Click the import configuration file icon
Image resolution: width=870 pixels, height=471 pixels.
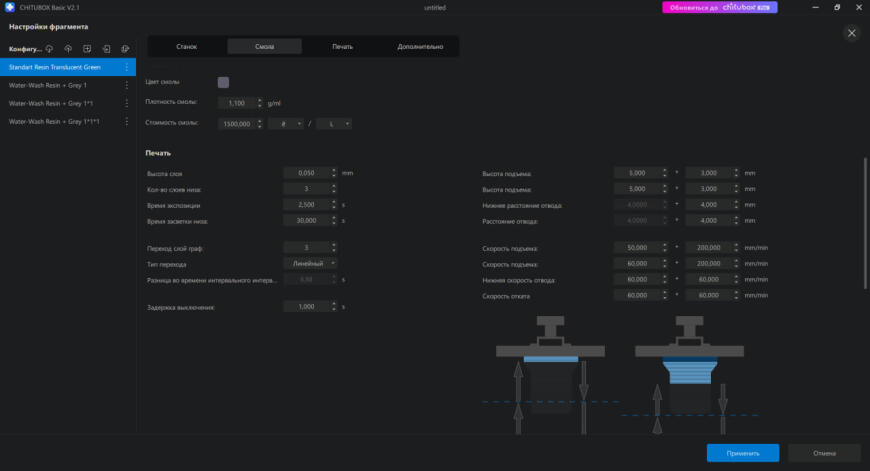pos(106,49)
